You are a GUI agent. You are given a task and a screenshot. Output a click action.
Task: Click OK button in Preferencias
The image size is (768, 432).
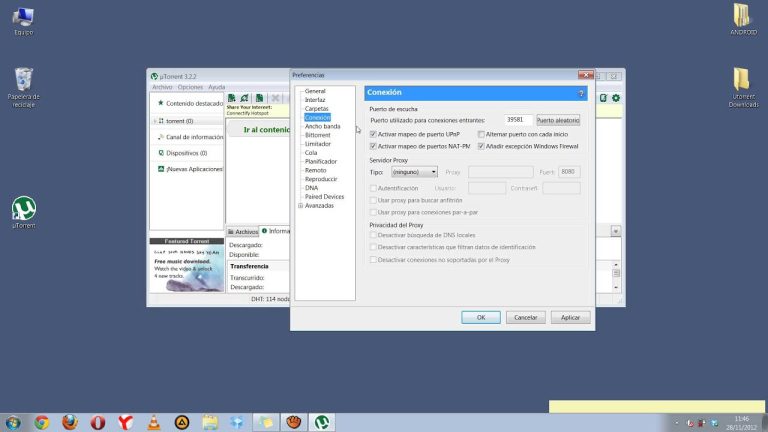tap(480, 317)
